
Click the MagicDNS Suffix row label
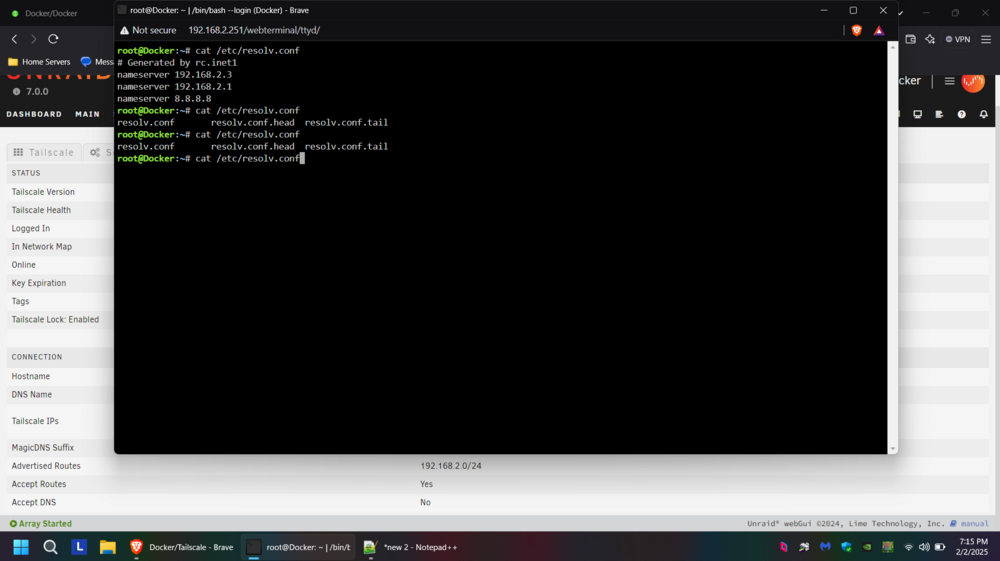[43, 448]
